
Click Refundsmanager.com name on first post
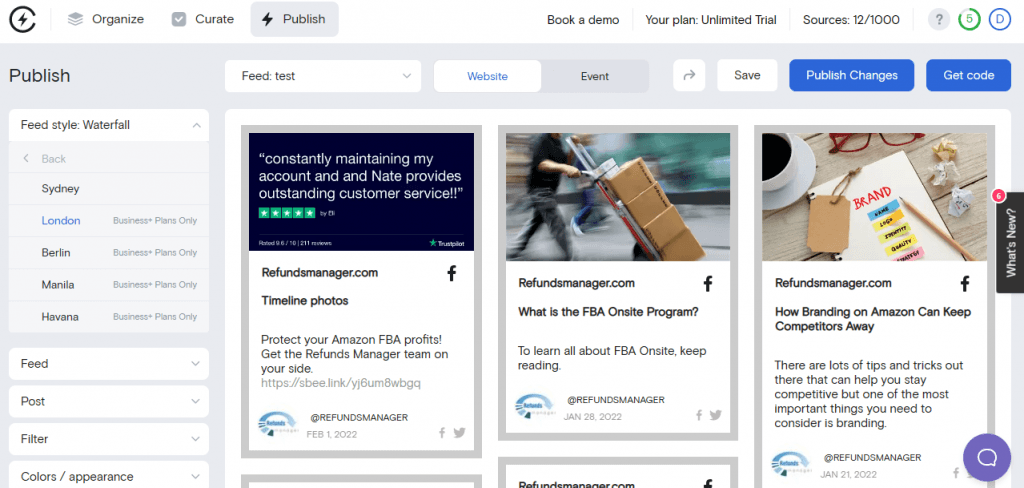[x=319, y=273]
